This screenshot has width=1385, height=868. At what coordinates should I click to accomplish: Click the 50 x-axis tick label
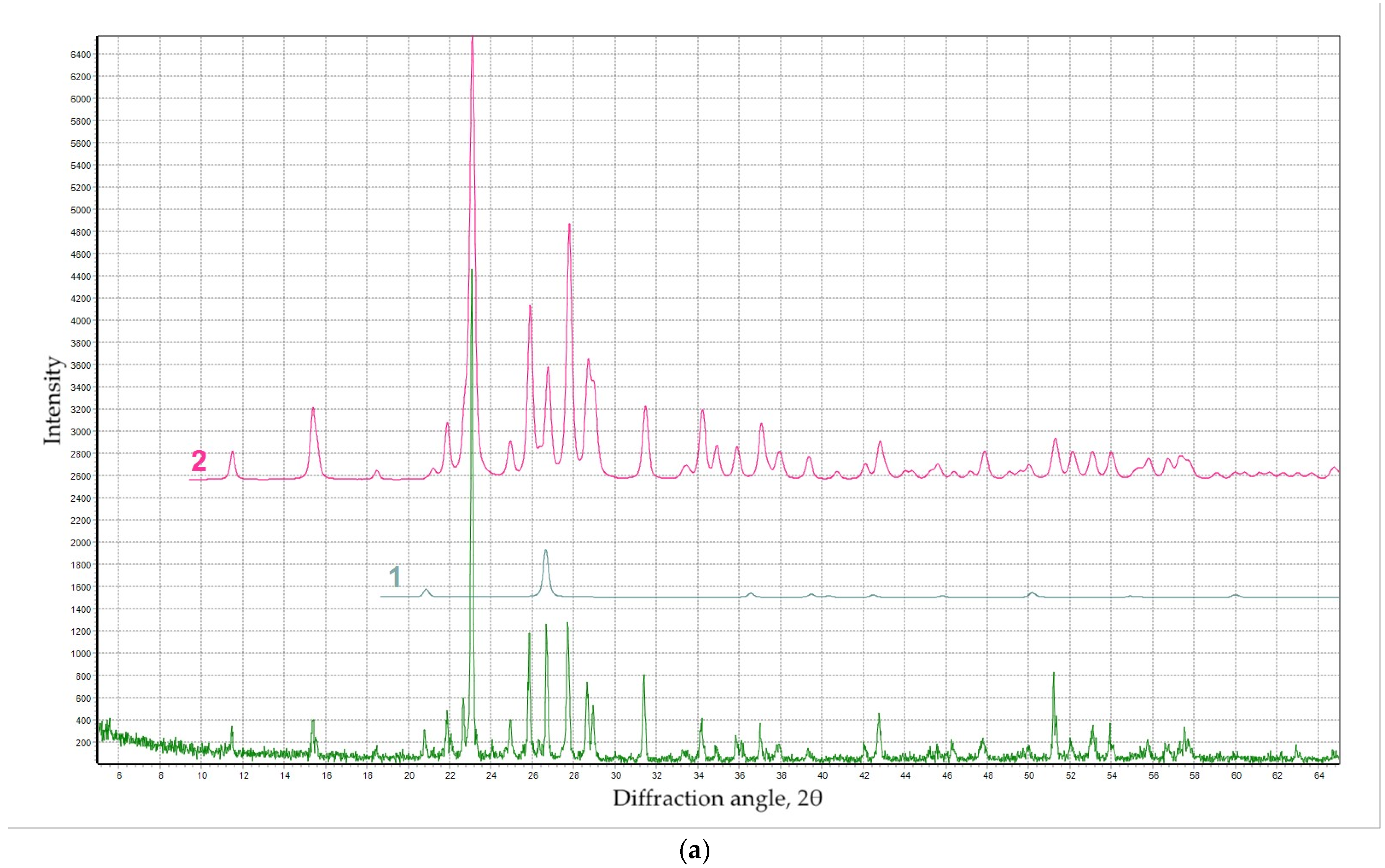pos(1029,775)
